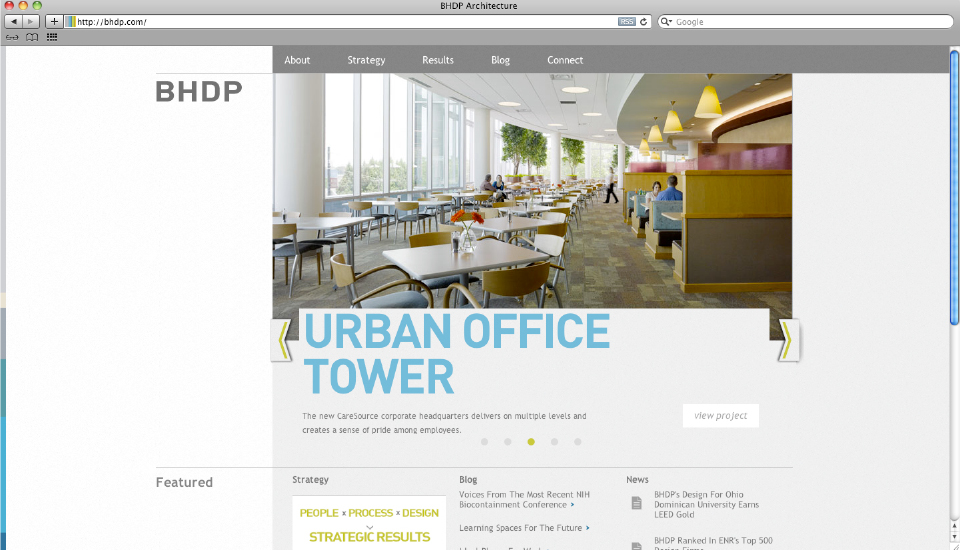The height and width of the screenshot is (550, 960).
Task: Click the add bookmark plus button
Action: (54, 21)
